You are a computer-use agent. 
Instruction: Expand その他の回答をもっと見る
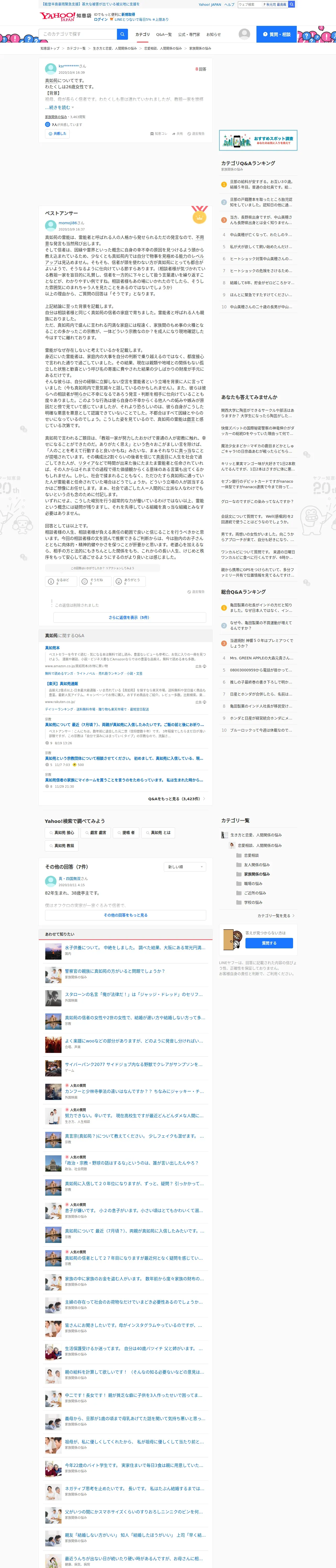click(x=125, y=915)
